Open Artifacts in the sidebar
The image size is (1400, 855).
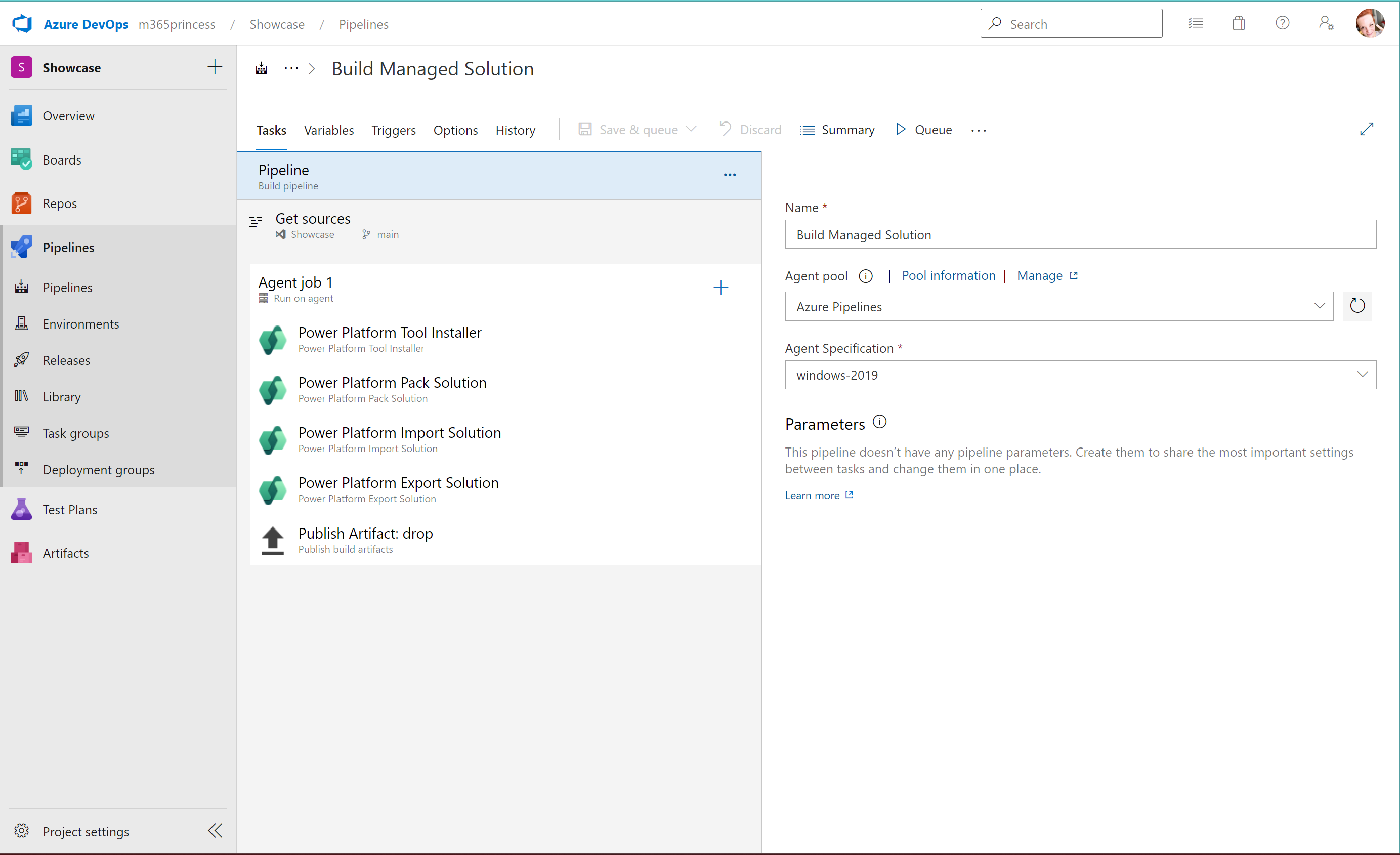pyautogui.click(x=118, y=553)
